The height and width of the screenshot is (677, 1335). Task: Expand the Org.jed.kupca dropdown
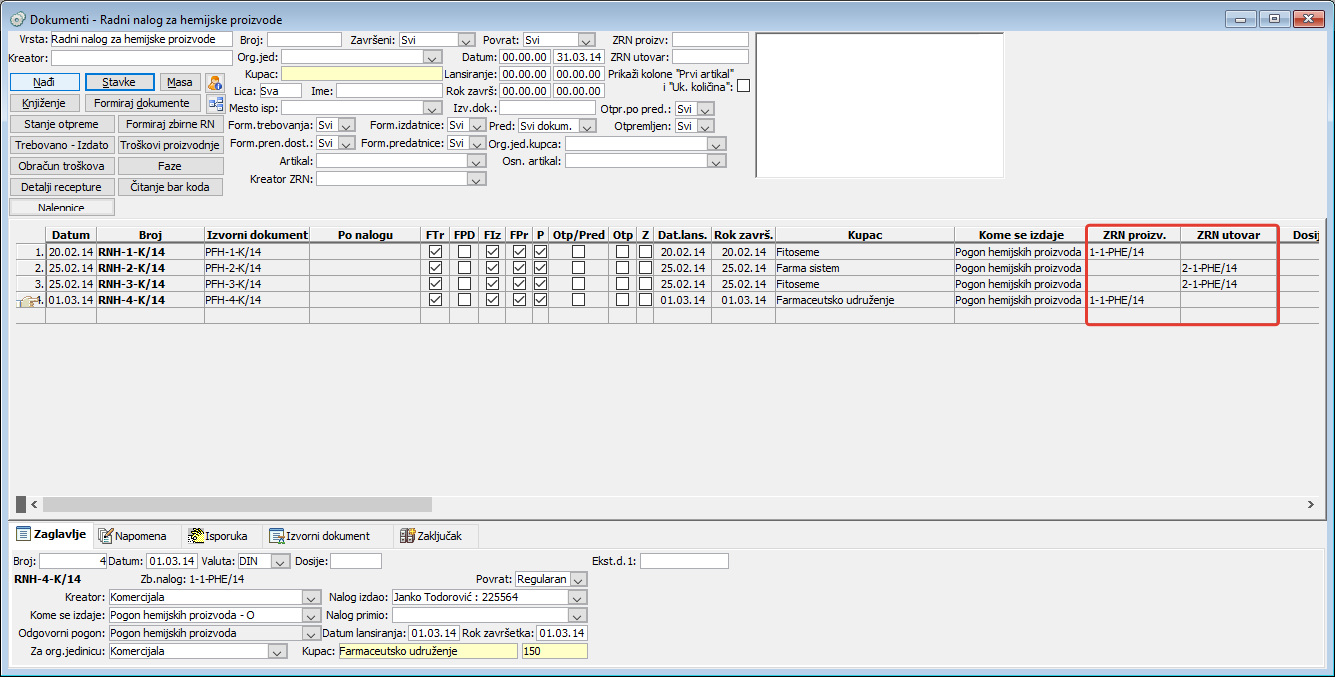click(x=717, y=144)
